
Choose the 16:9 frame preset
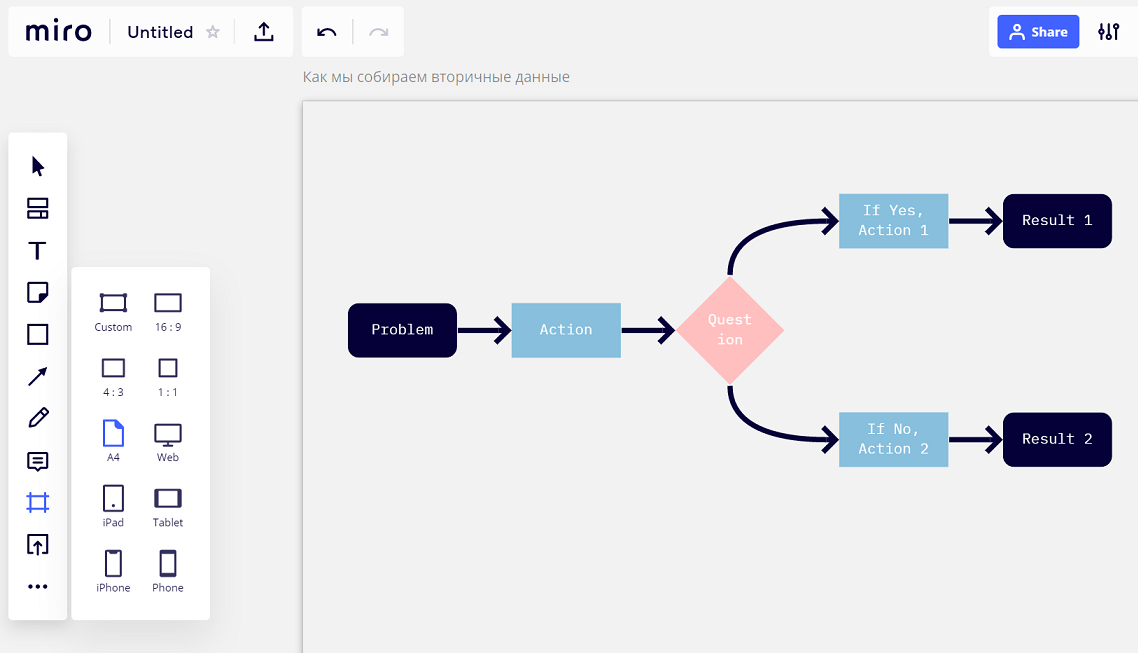[x=168, y=310]
